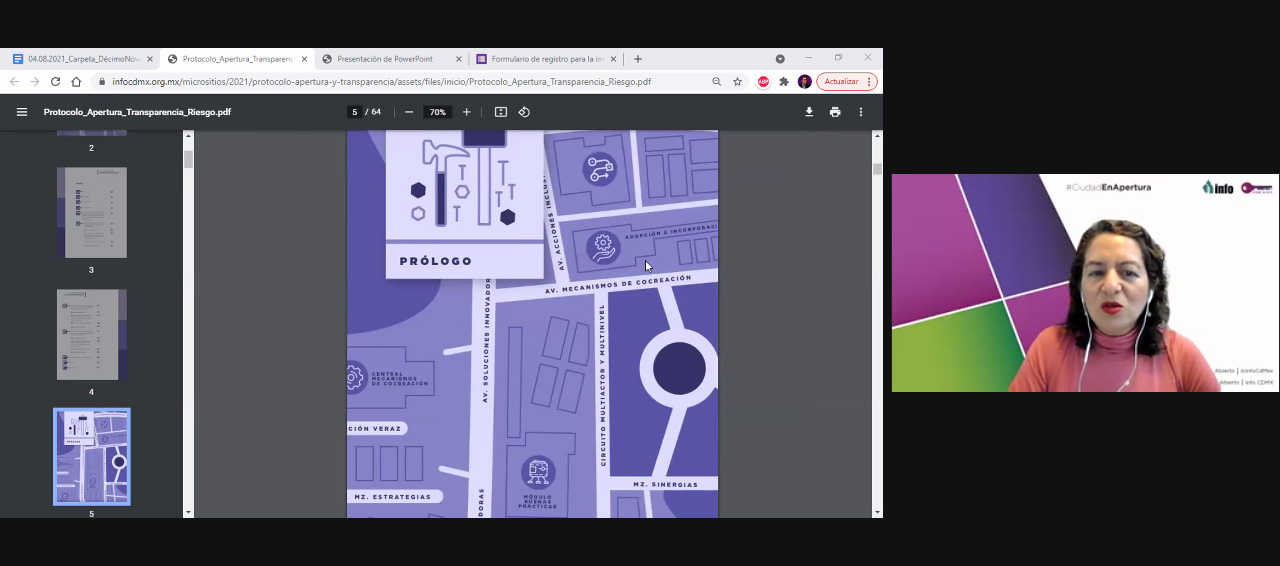Open the PDF viewer more actions menu
The image size is (1280, 566).
[x=861, y=112]
